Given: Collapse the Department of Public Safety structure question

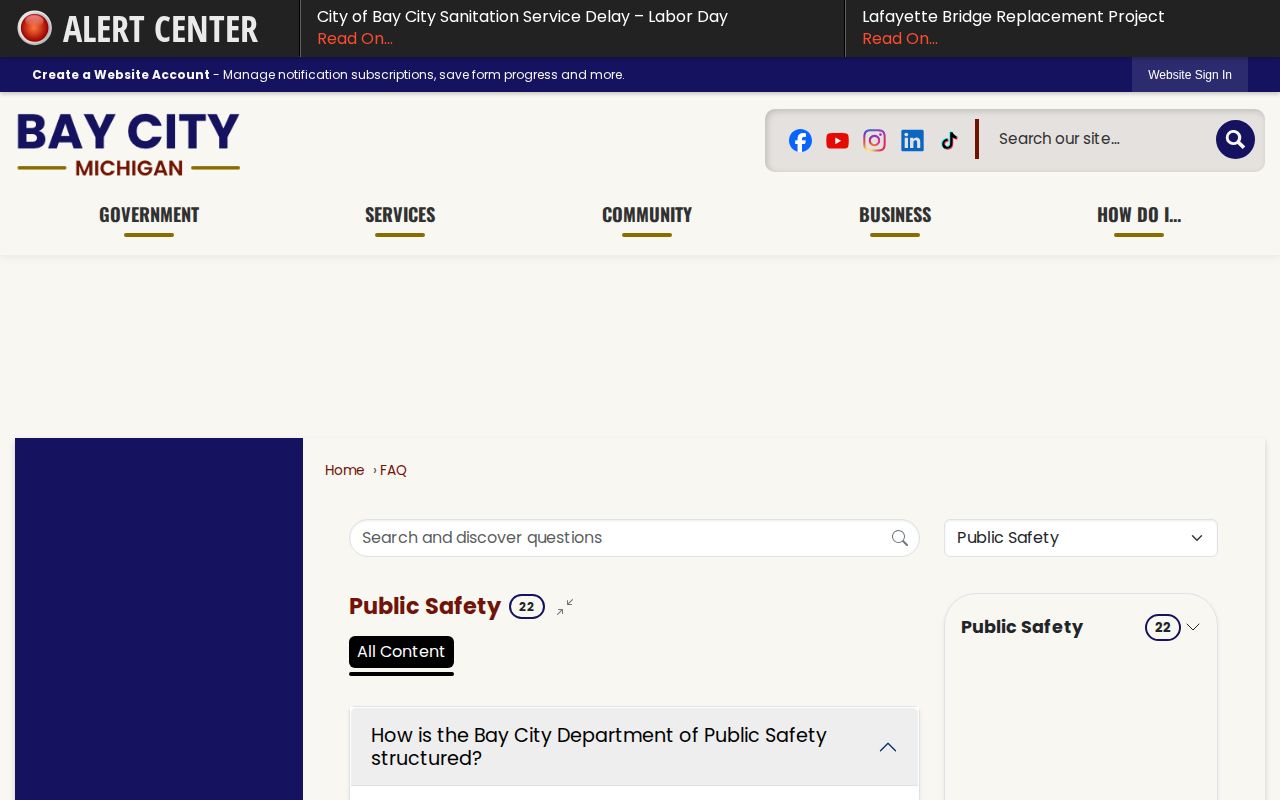Looking at the screenshot, I should tap(634, 747).
